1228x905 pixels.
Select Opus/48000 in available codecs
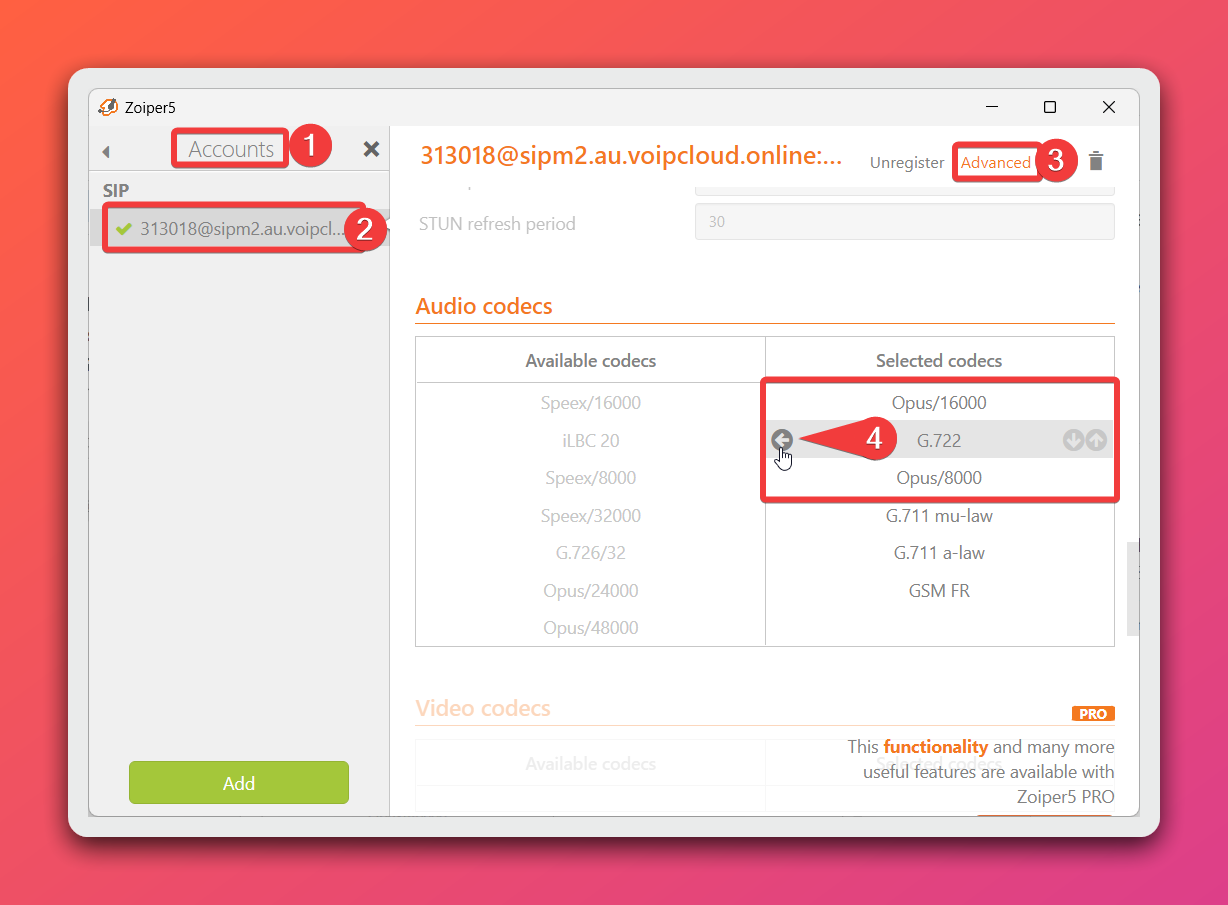(x=591, y=628)
